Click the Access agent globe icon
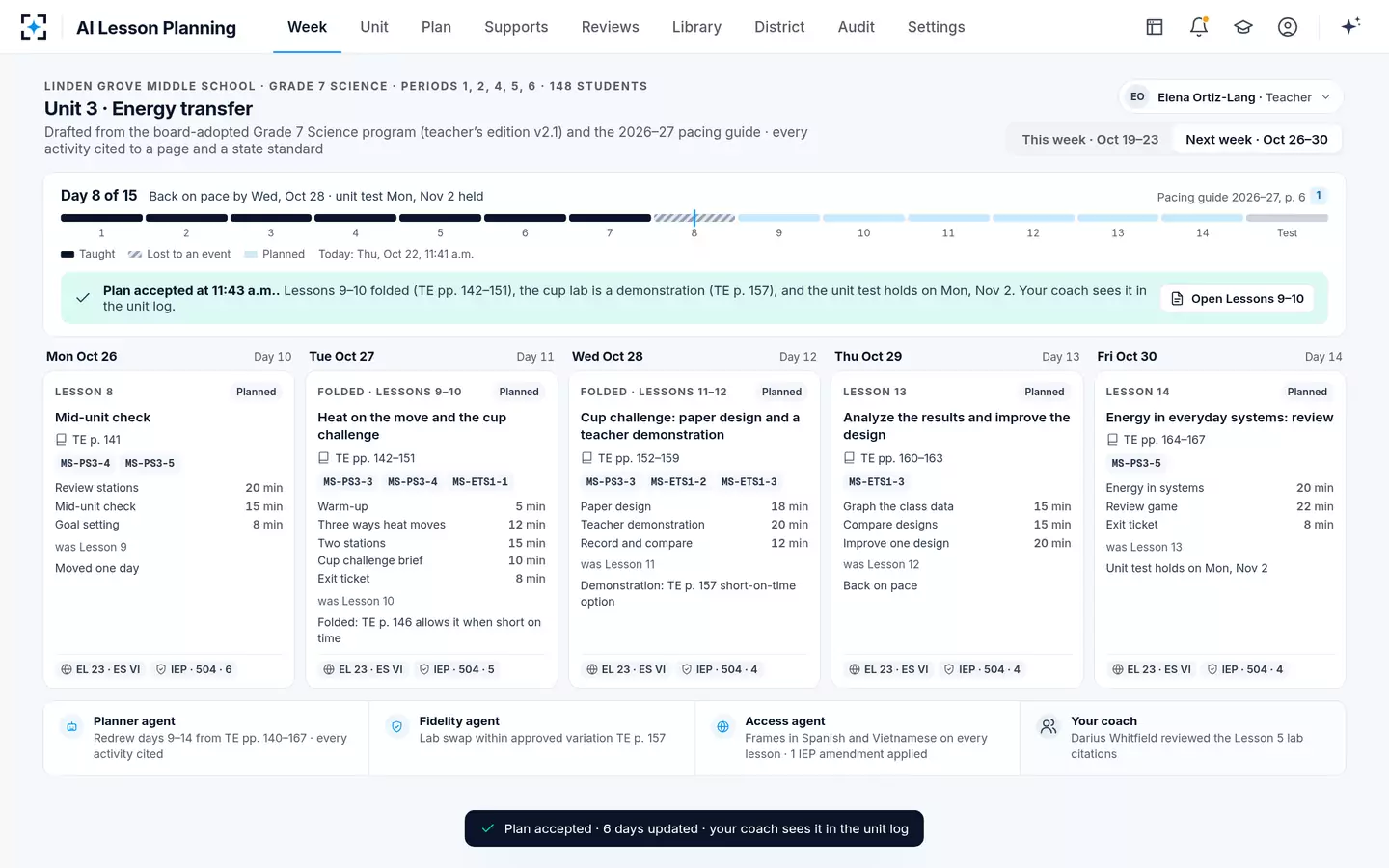 click(x=722, y=727)
